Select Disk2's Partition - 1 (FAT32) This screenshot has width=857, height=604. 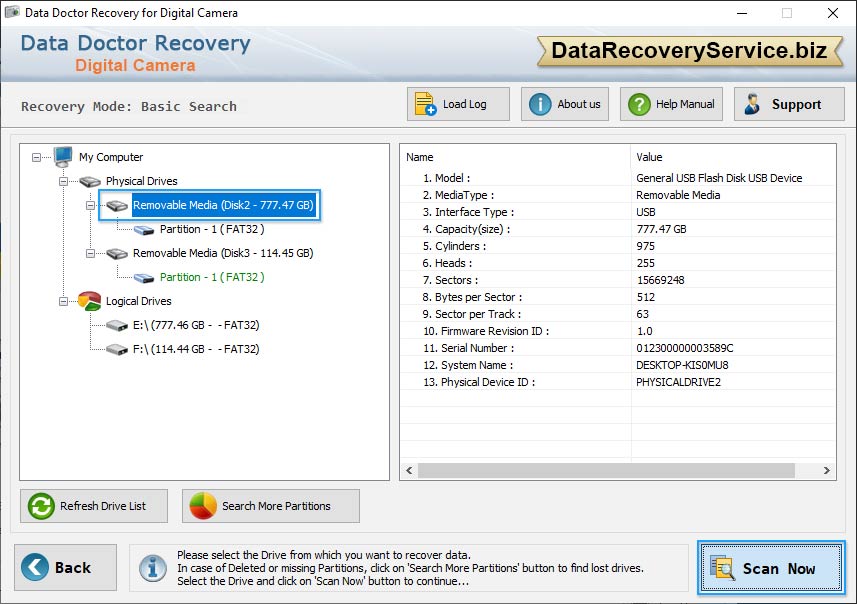[x=212, y=229]
